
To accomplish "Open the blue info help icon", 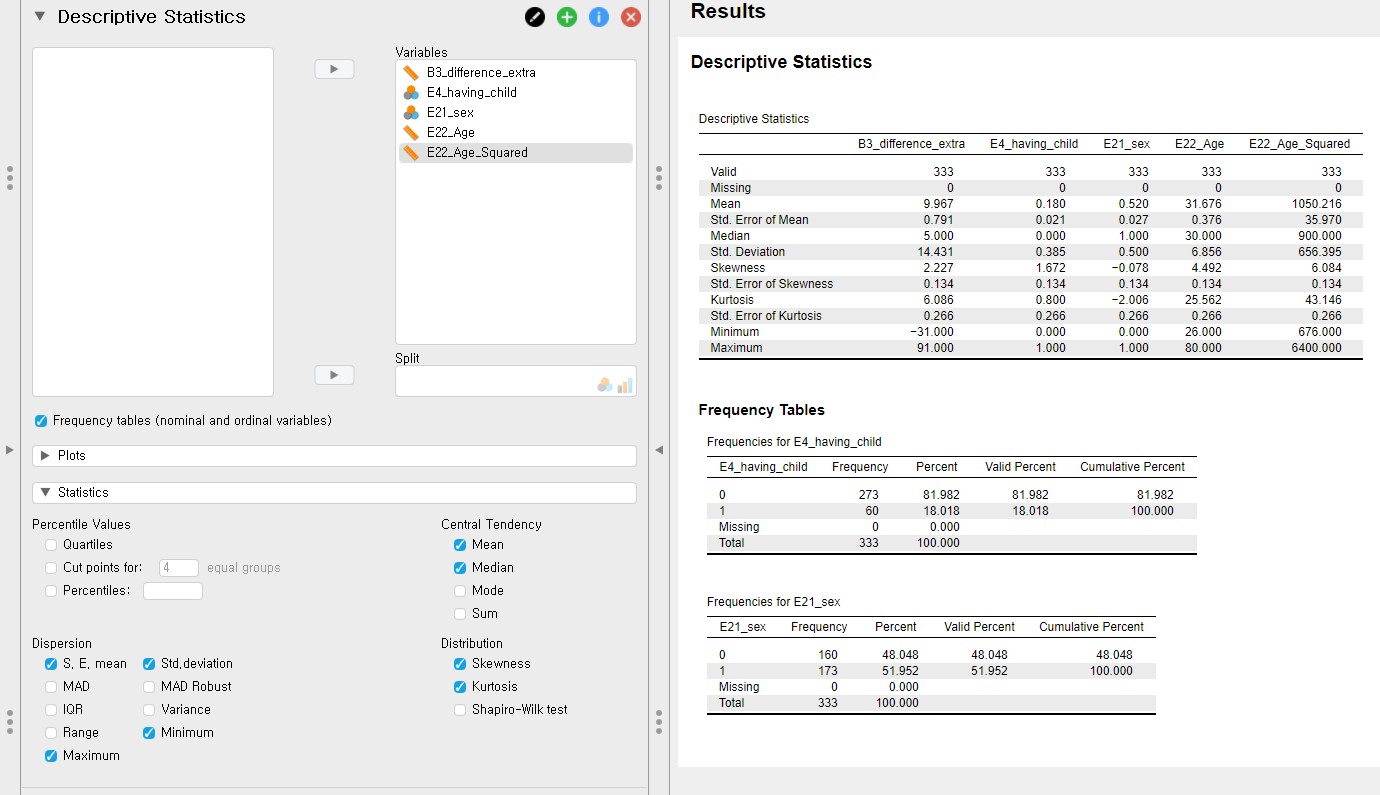I will tap(599, 17).
